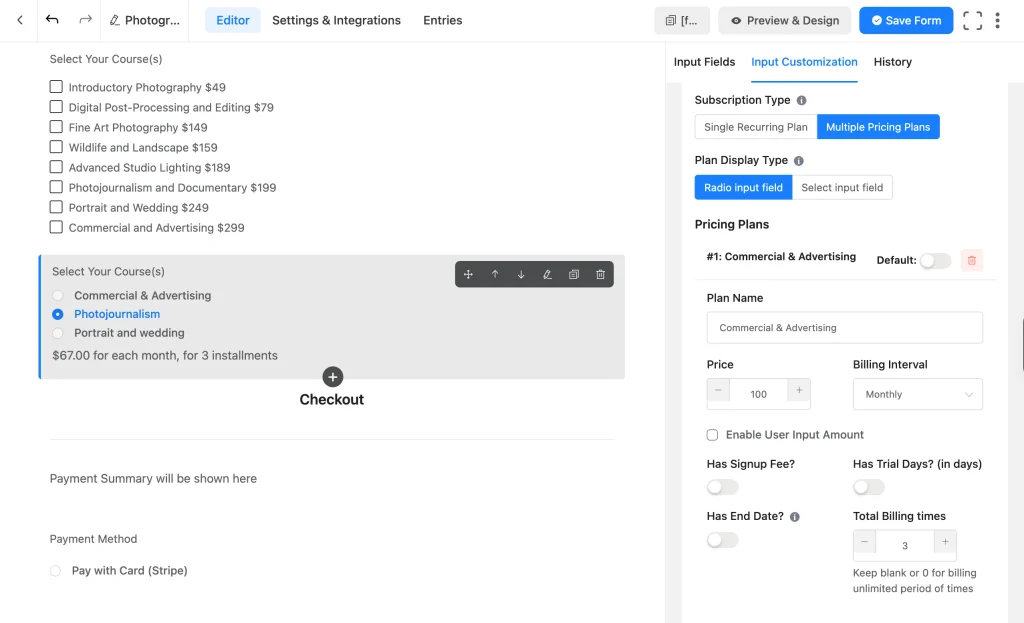Switch to Input Fields tab
The image size is (1024, 623).
(x=704, y=62)
